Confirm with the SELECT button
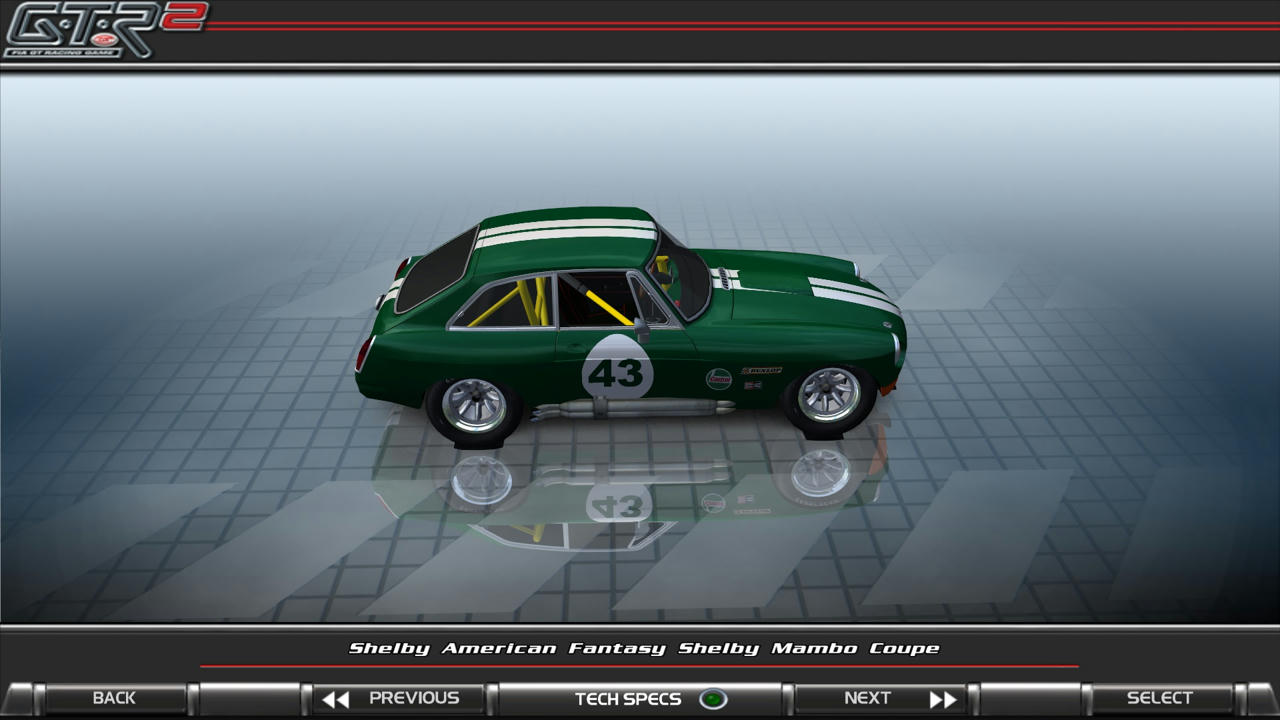Image resolution: width=1280 pixels, height=720 pixels. 1160,698
